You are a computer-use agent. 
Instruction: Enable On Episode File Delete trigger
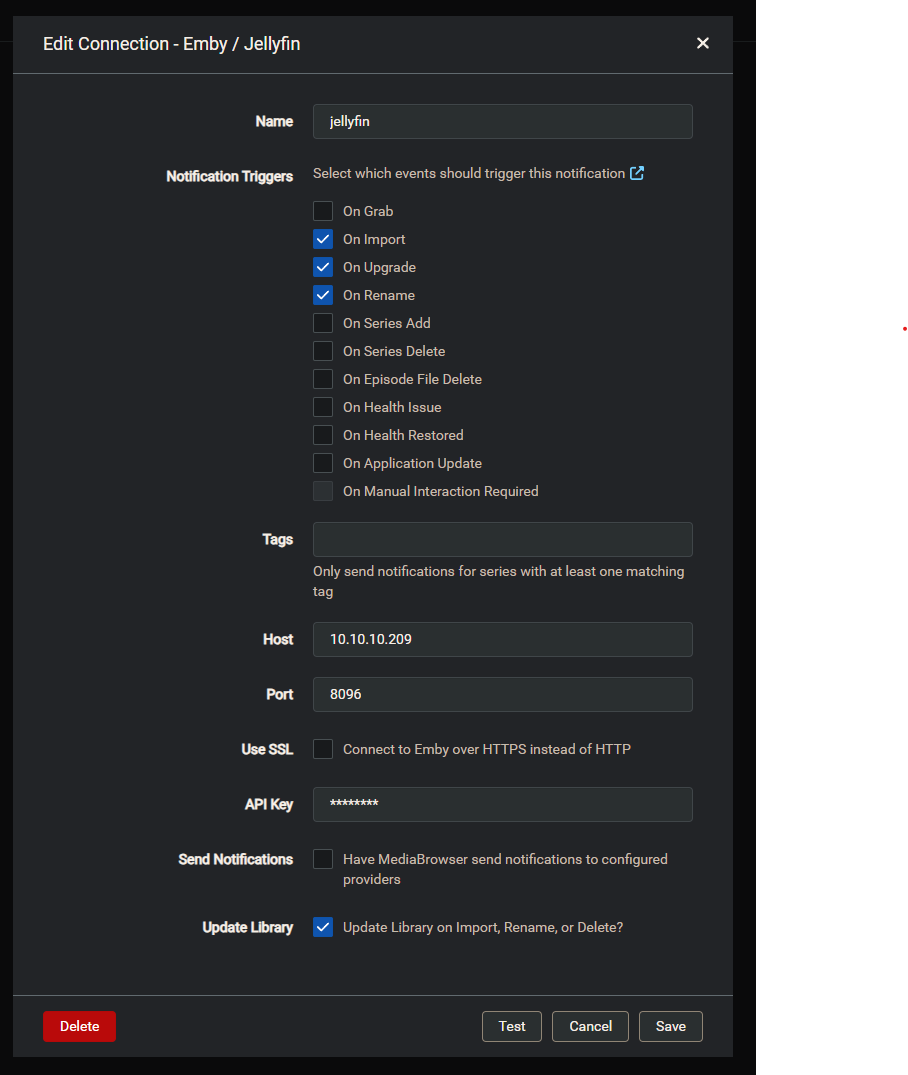(323, 379)
